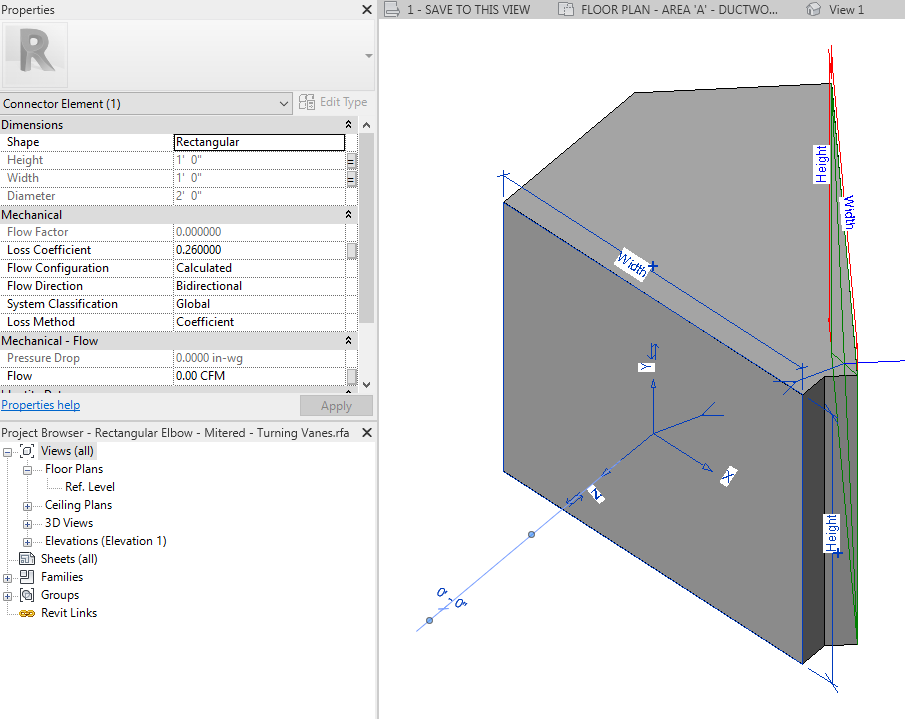905x719 pixels.
Task: Expand the Families tree node
Action: point(7,577)
